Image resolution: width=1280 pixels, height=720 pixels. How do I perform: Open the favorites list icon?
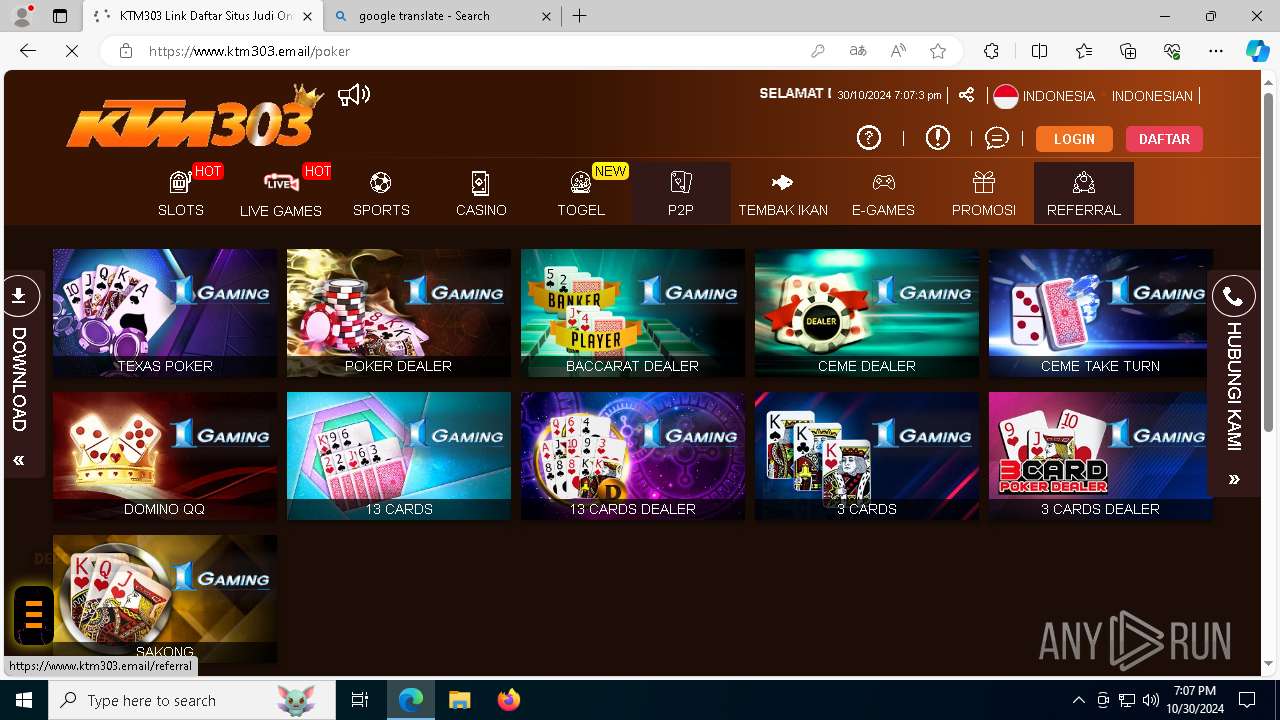tap(1084, 51)
